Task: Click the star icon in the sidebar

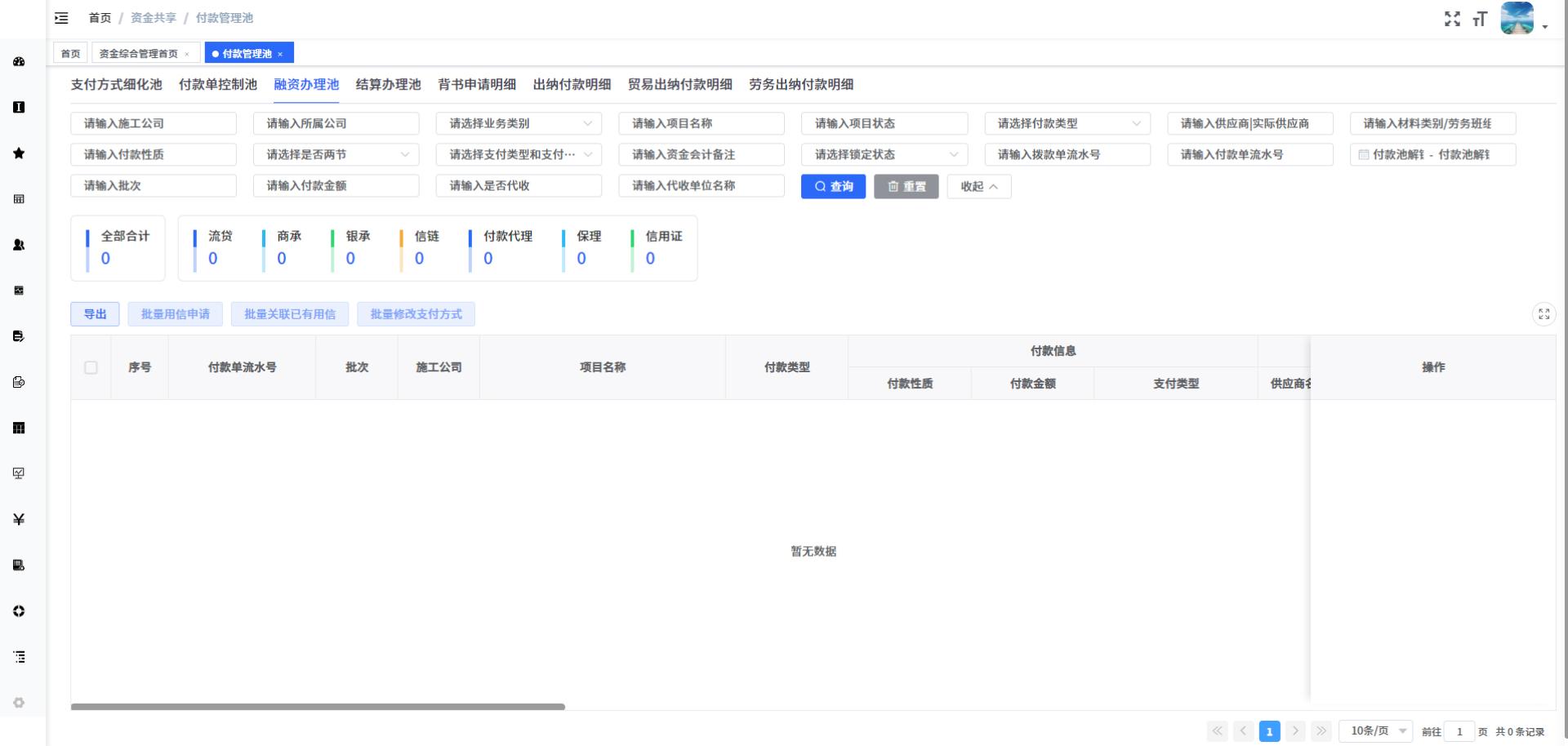Action: coord(19,153)
